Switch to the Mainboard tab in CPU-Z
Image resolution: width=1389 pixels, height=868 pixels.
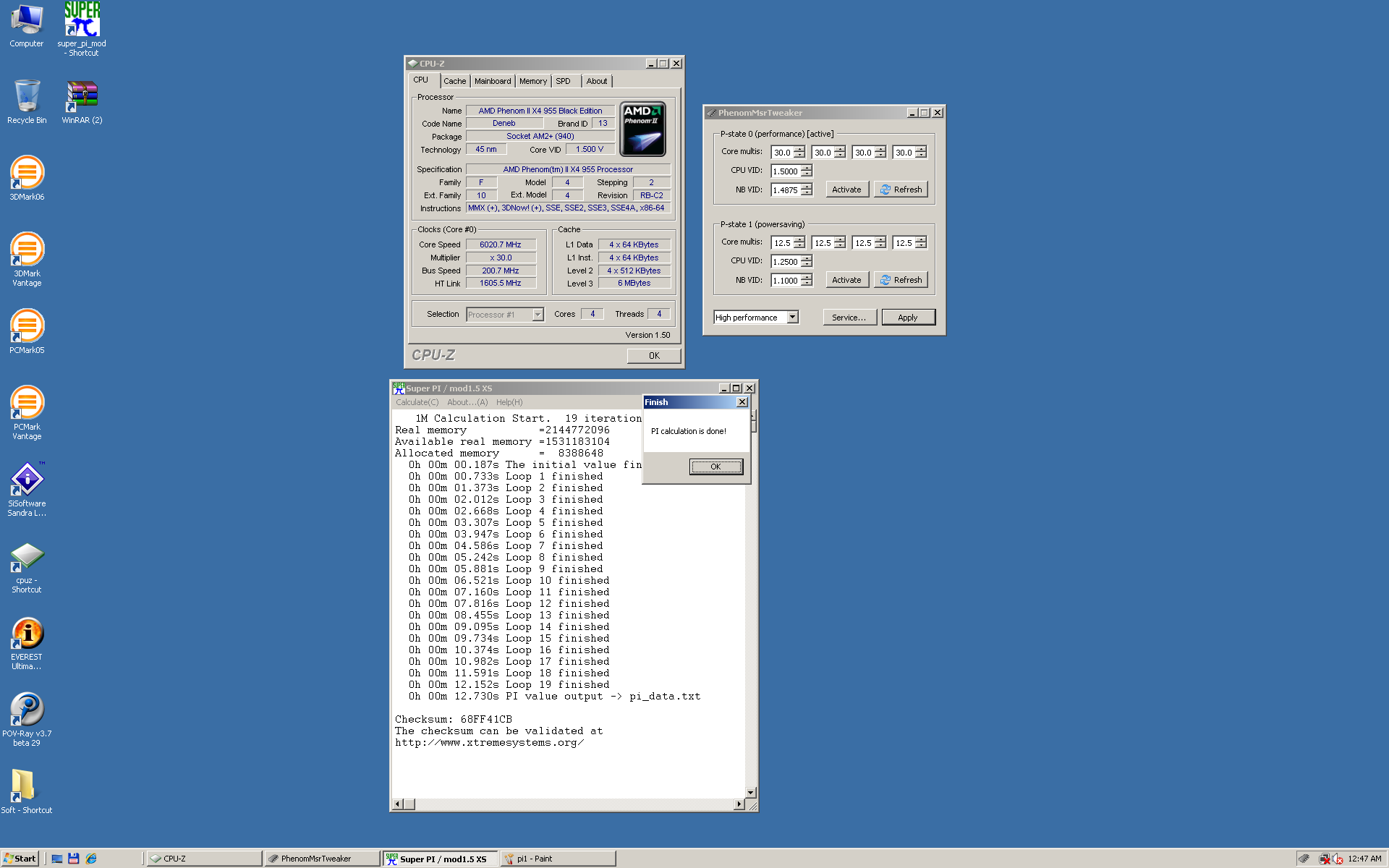[x=493, y=81]
